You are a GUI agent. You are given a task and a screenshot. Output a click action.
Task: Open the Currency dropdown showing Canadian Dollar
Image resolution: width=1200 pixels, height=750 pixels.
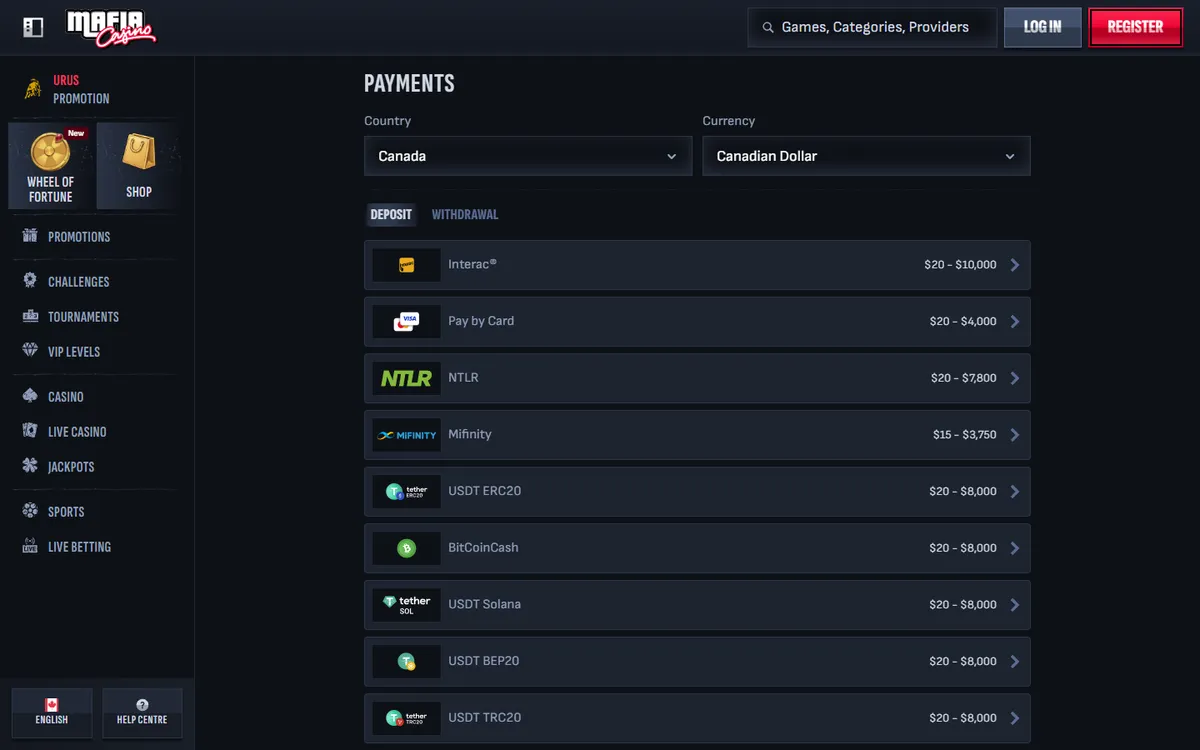pos(866,156)
